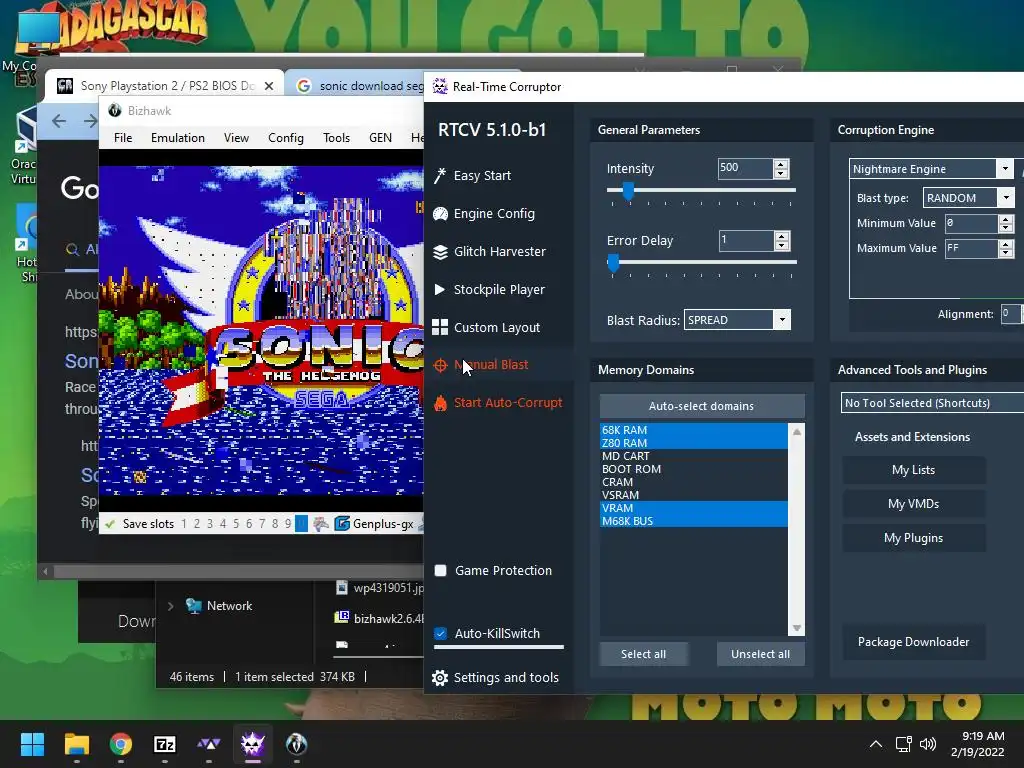
Task: Open Bizhawk app in taskbar
Action: coord(296,744)
